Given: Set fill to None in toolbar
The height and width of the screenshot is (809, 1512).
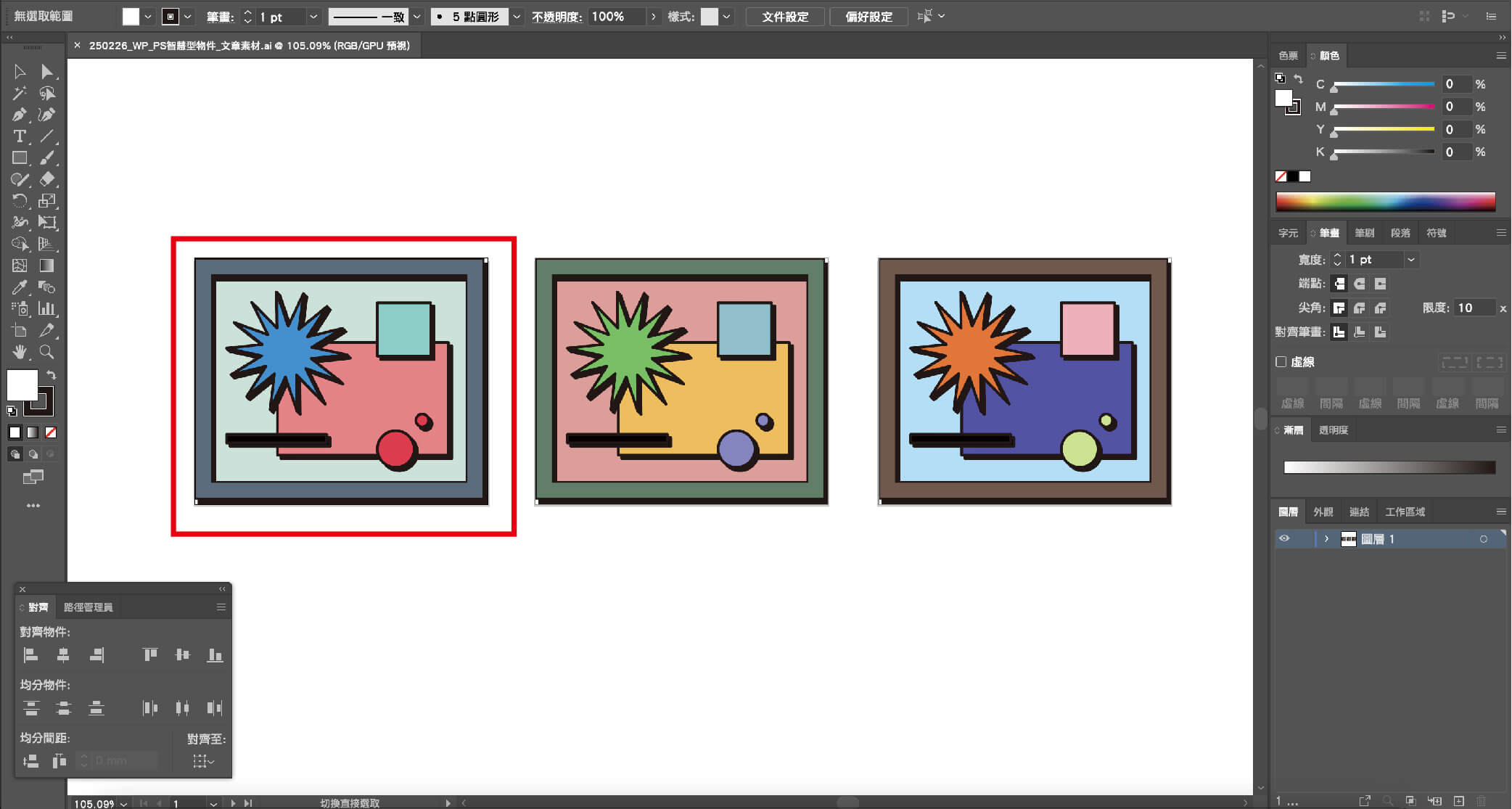Looking at the screenshot, I should point(51,432).
